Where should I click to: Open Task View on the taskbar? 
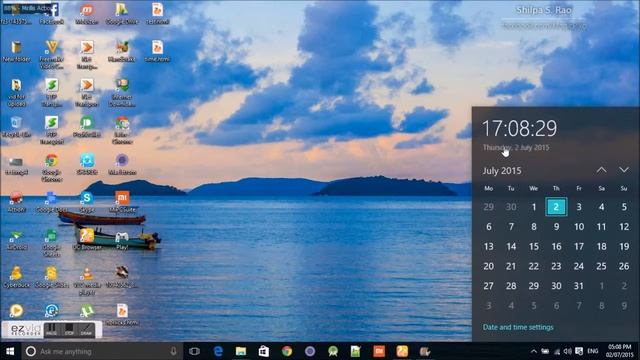[x=194, y=351]
